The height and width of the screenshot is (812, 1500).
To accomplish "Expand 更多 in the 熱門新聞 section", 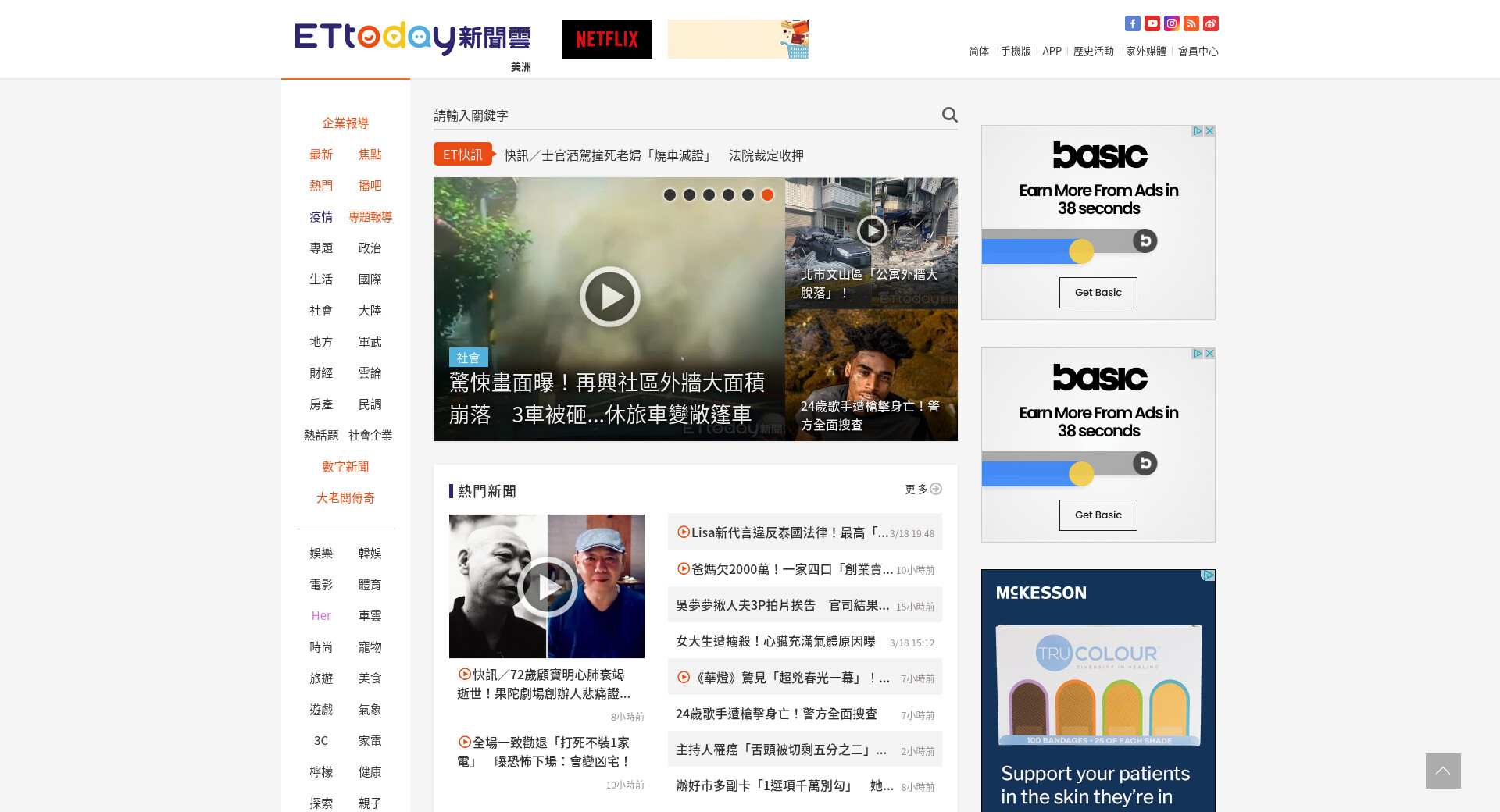I will click(x=923, y=490).
